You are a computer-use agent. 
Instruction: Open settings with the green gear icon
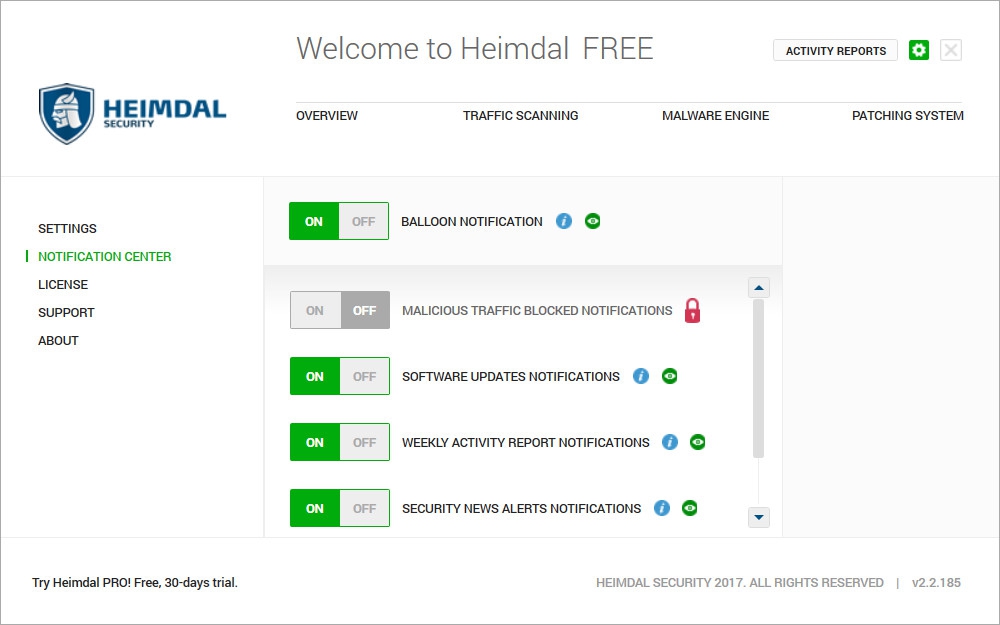click(x=919, y=50)
